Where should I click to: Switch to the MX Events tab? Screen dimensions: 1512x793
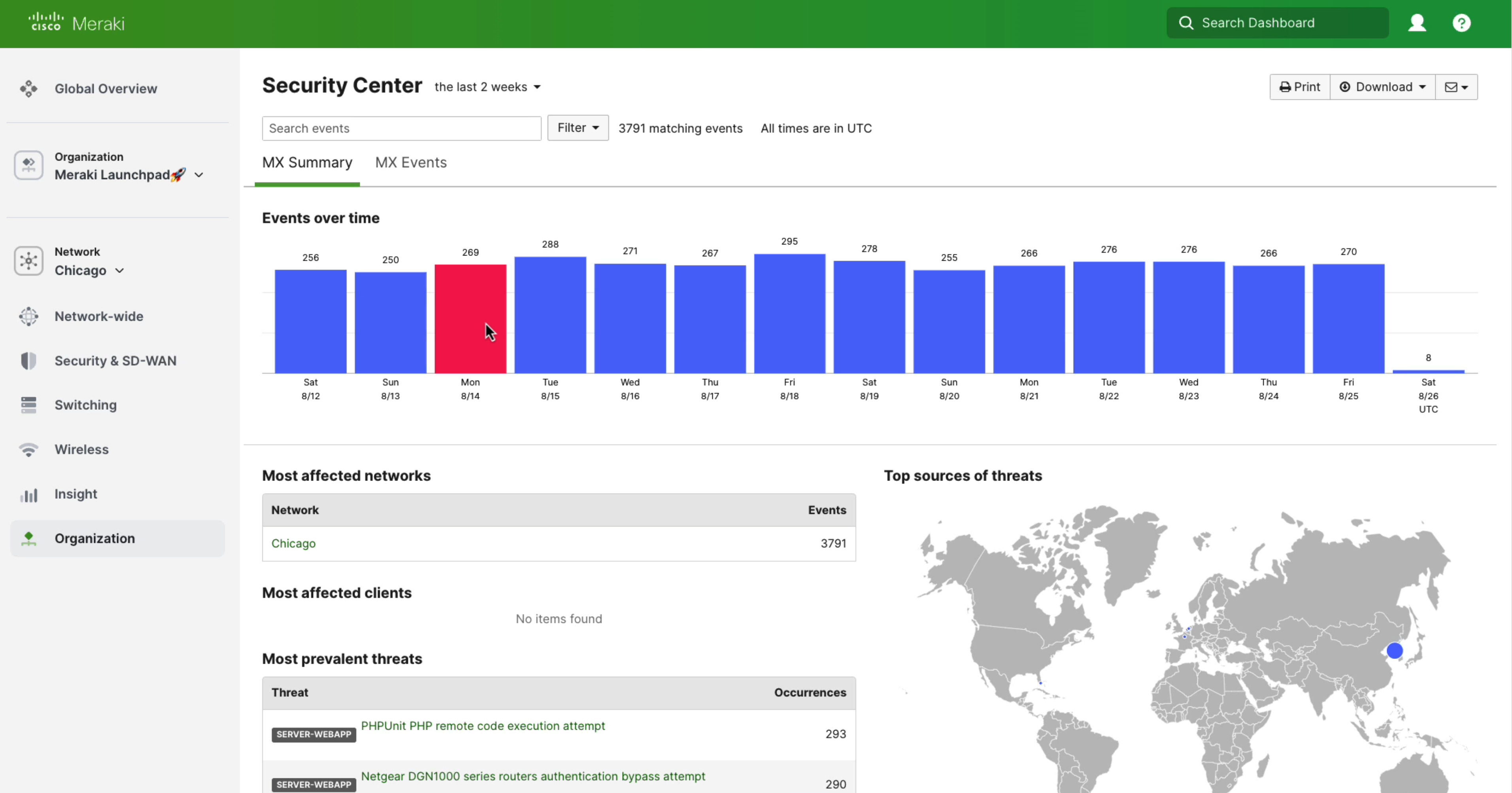pos(410,163)
